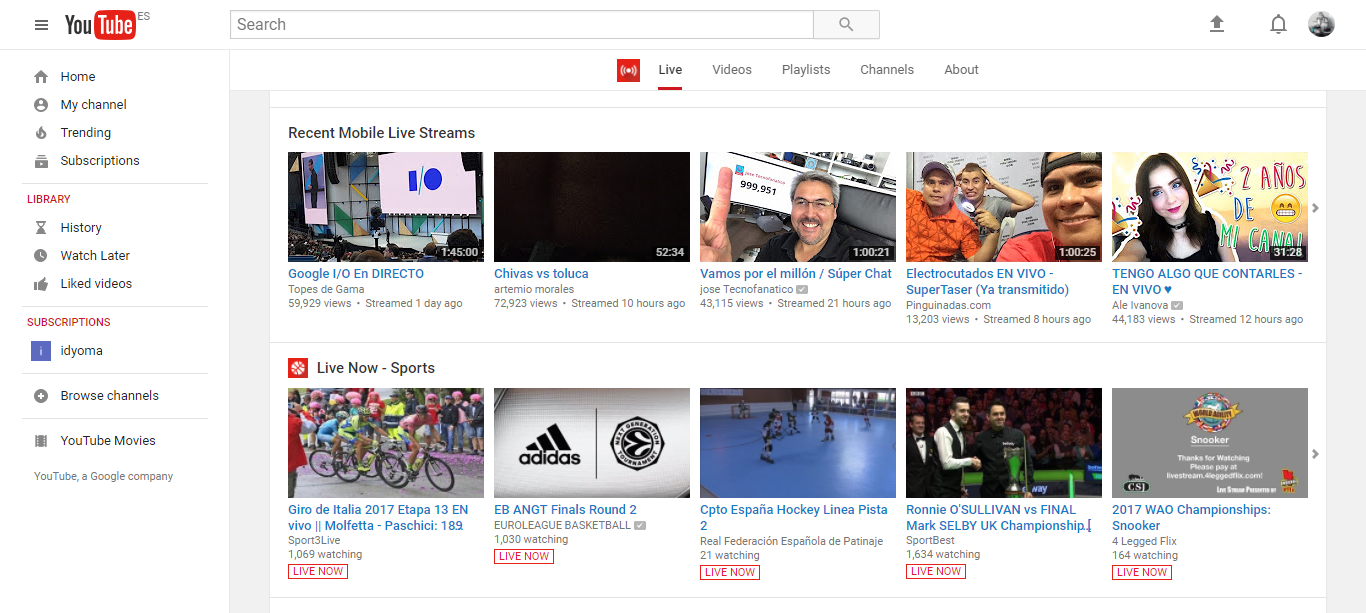
Task: Click the Live Now Sports basketball icon
Action: [297, 368]
